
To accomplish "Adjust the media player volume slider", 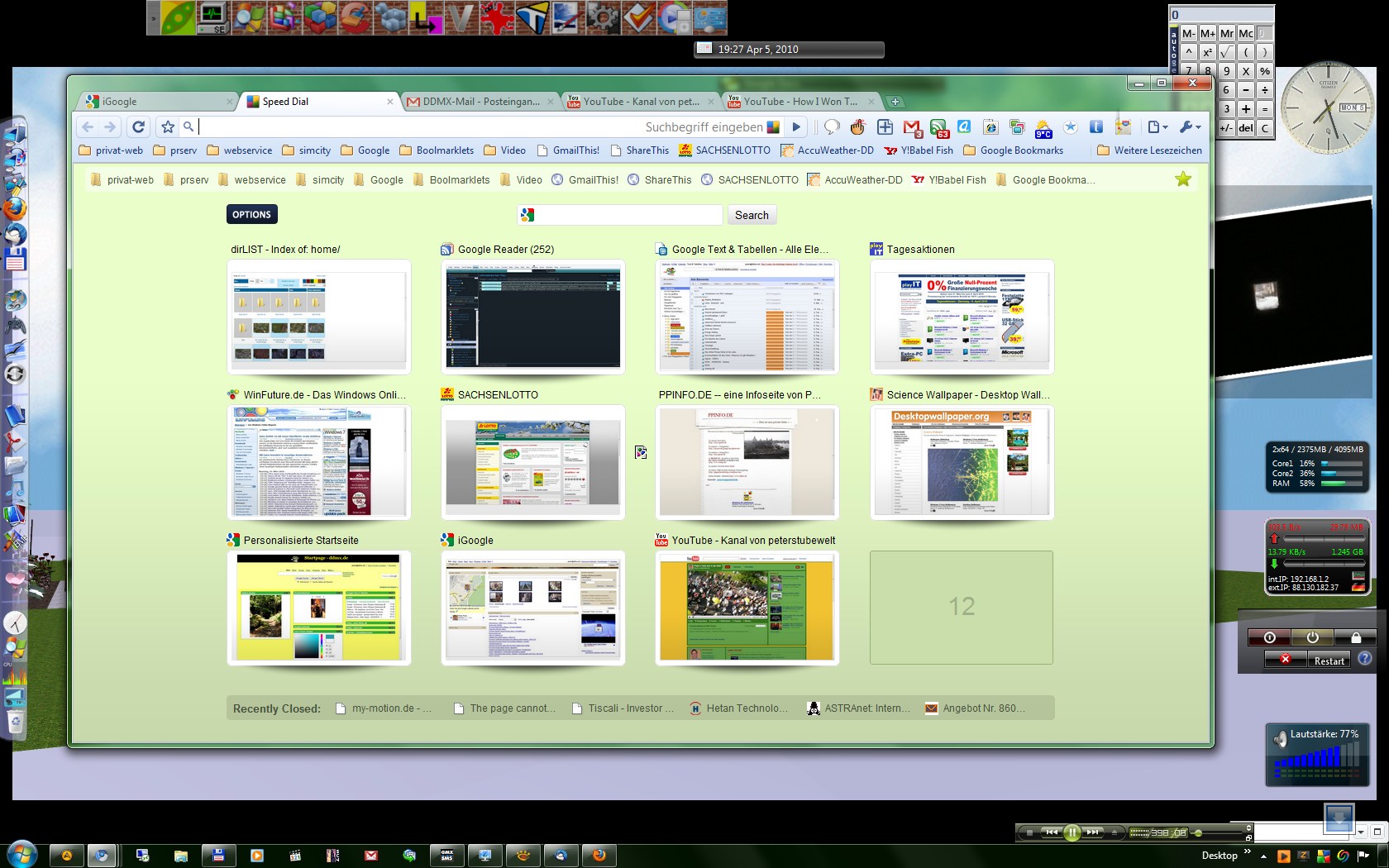I will coord(1199,832).
